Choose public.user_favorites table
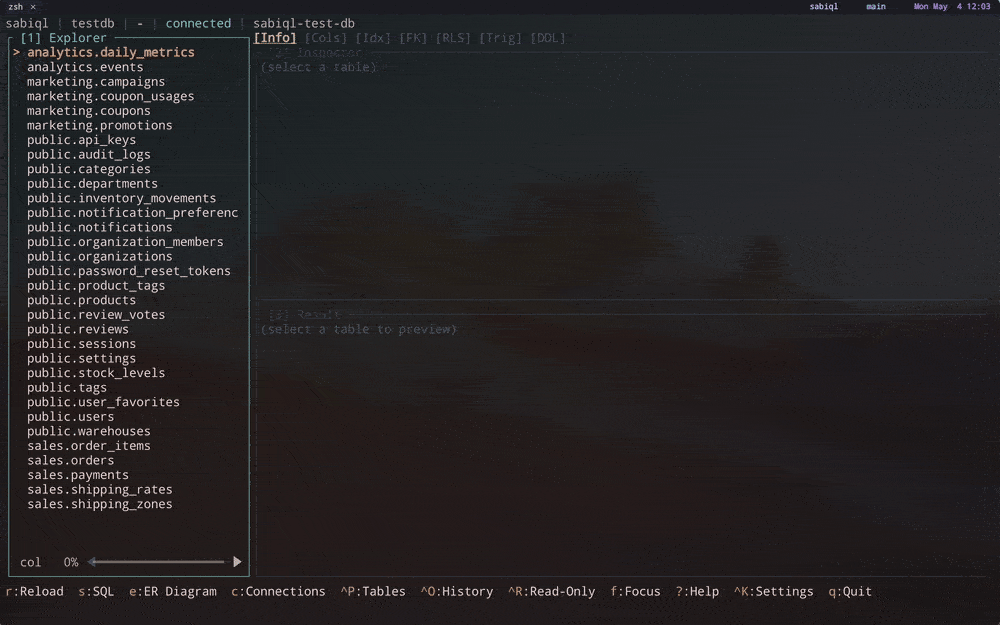This screenshot has height=625, width=1000. [x=103, y=402]
